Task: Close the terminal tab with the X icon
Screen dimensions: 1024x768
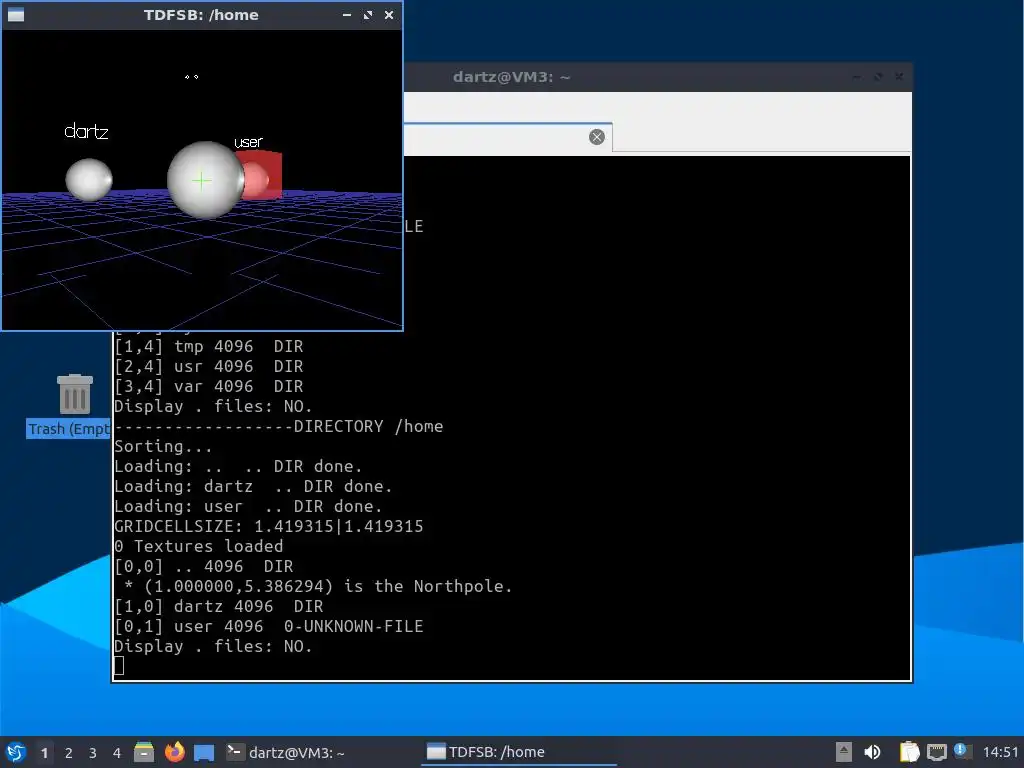Action: tap(596, 136)
